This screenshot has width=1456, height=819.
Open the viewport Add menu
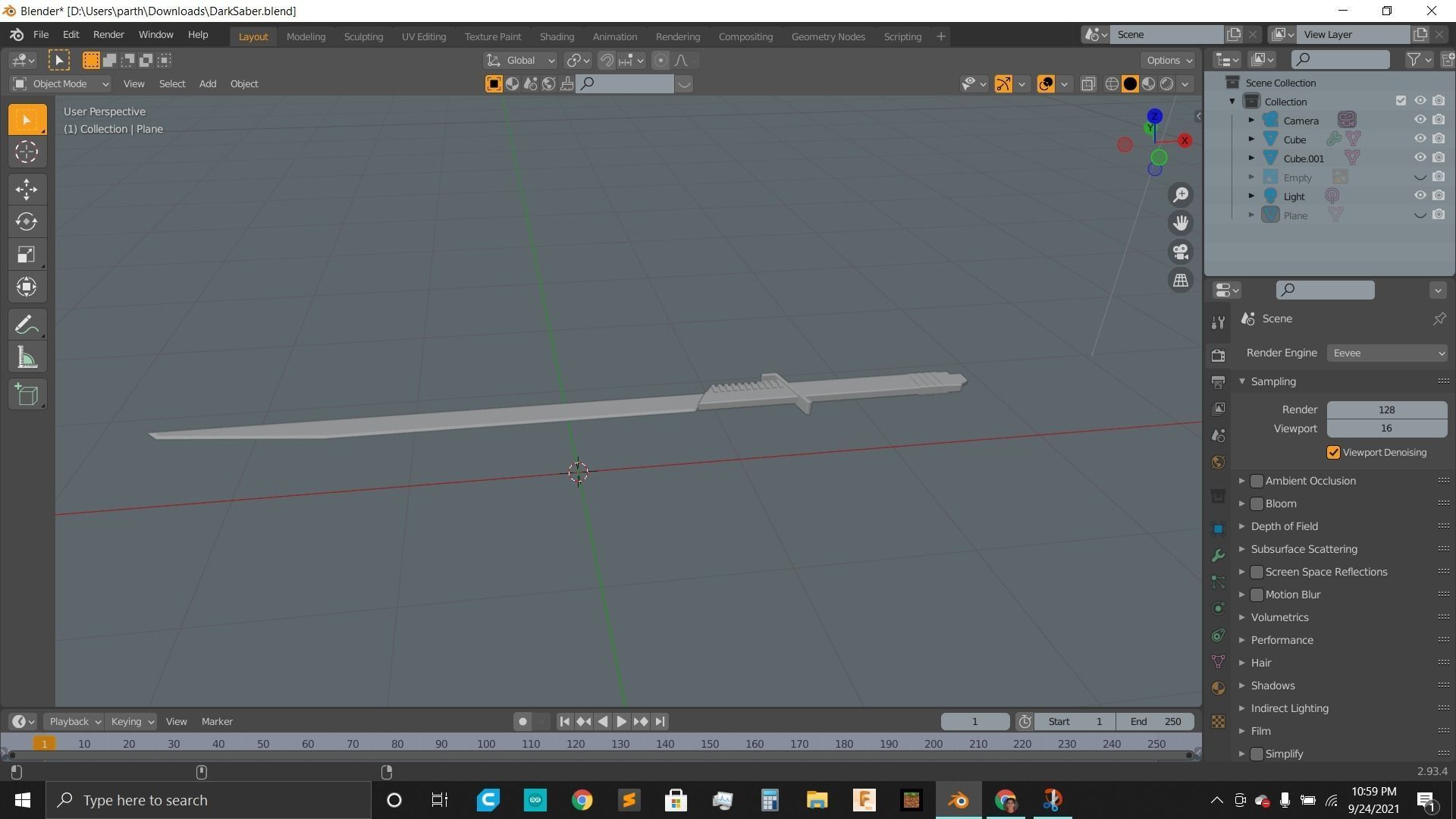[207, 84]
